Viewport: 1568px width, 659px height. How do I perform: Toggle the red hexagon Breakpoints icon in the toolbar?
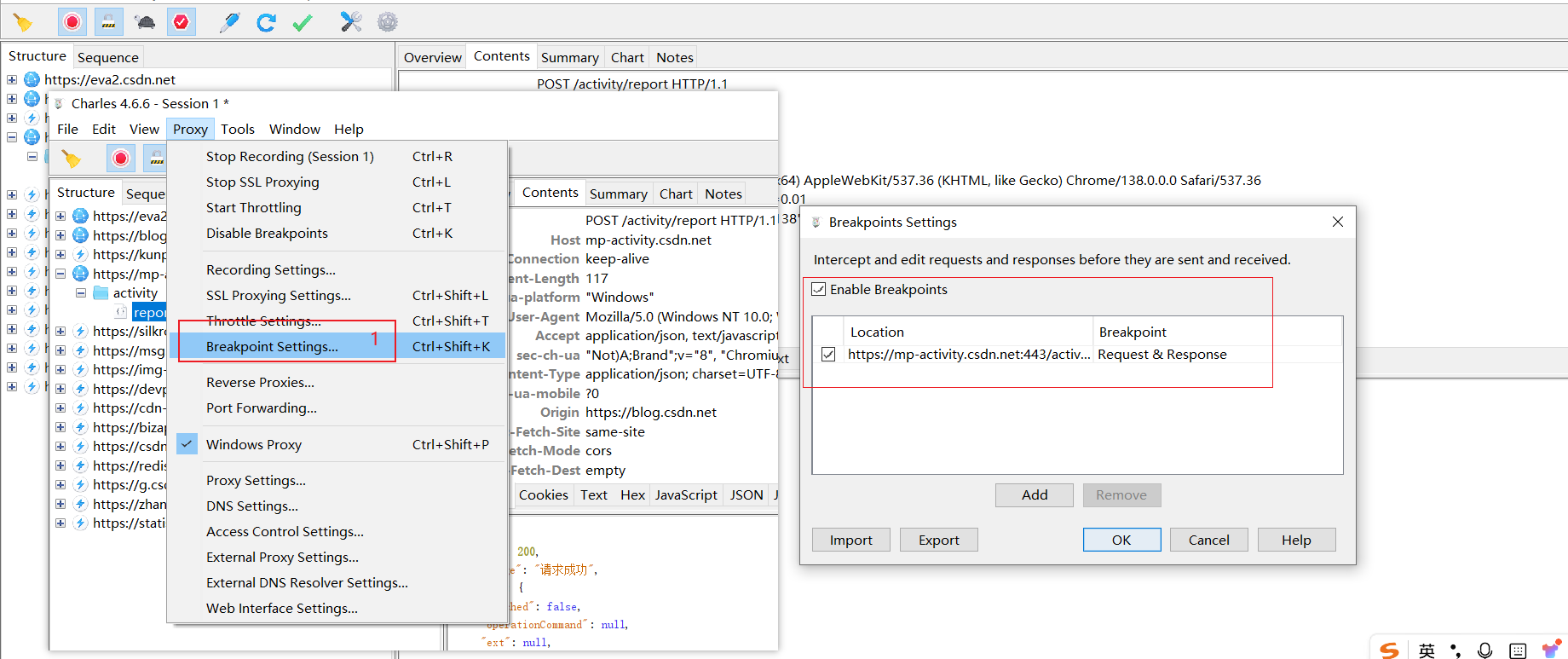coord(182,22)
